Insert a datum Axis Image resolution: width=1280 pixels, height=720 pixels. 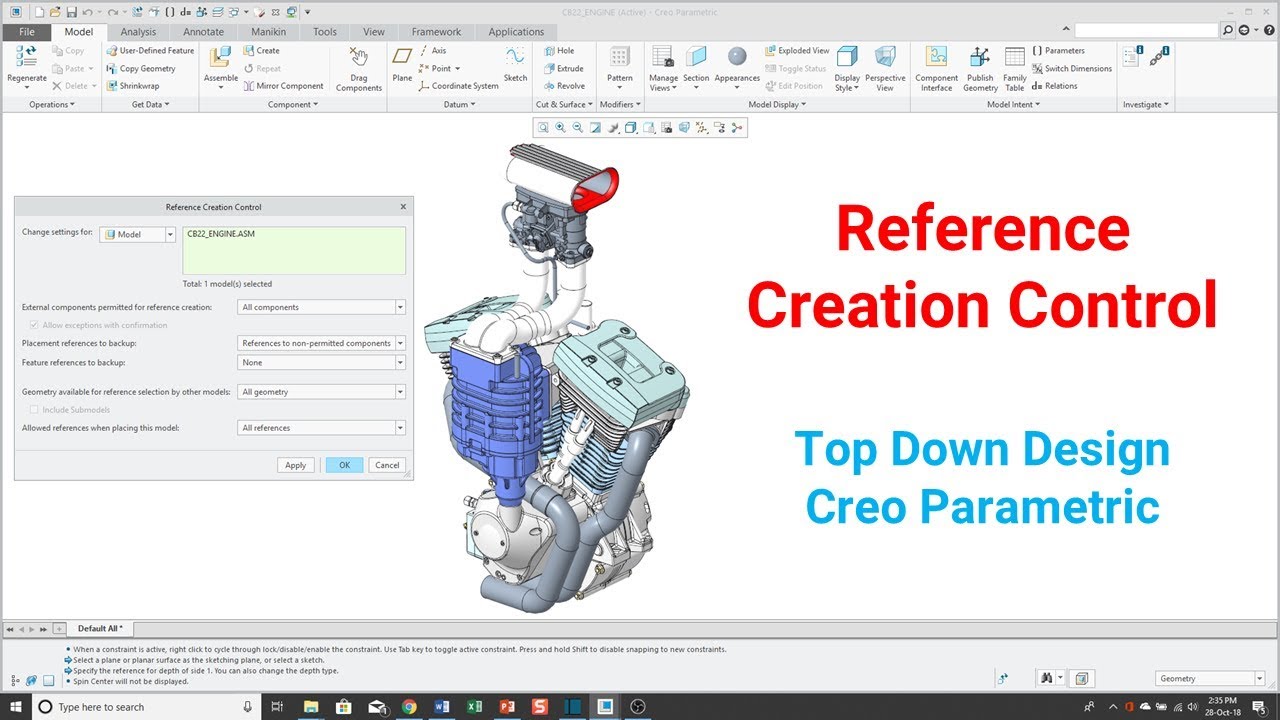(433, 51)
